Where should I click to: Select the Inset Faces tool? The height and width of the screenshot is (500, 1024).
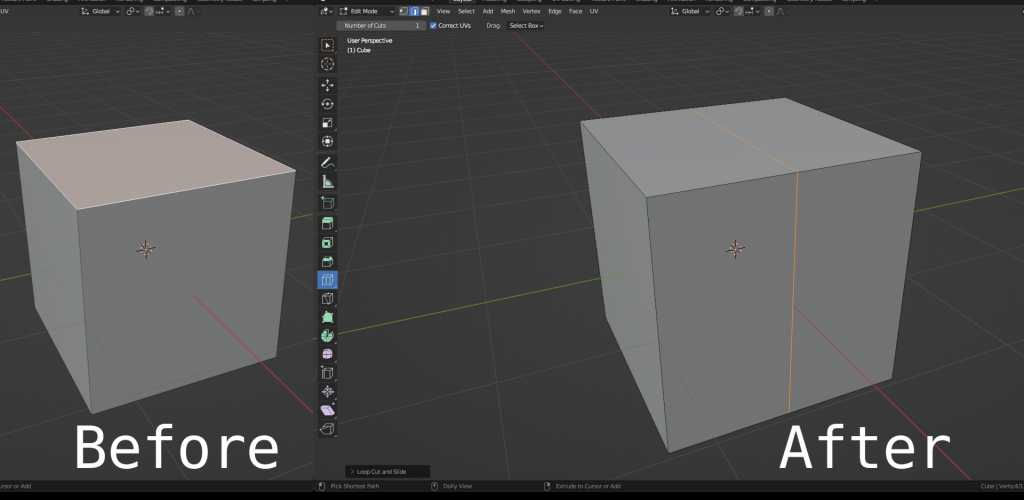tap(327, 243)
